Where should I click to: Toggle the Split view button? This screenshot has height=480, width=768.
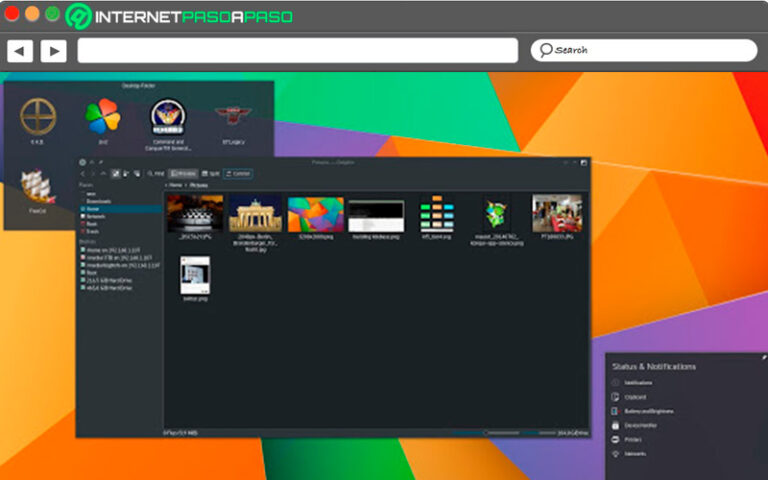(x=210, y=173)
